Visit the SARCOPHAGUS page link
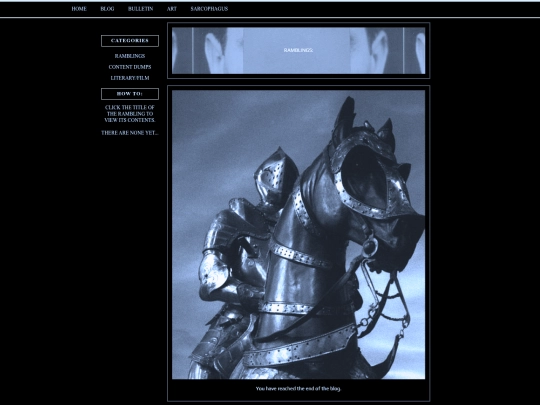 pyautogui.click(x=209, y=9)
